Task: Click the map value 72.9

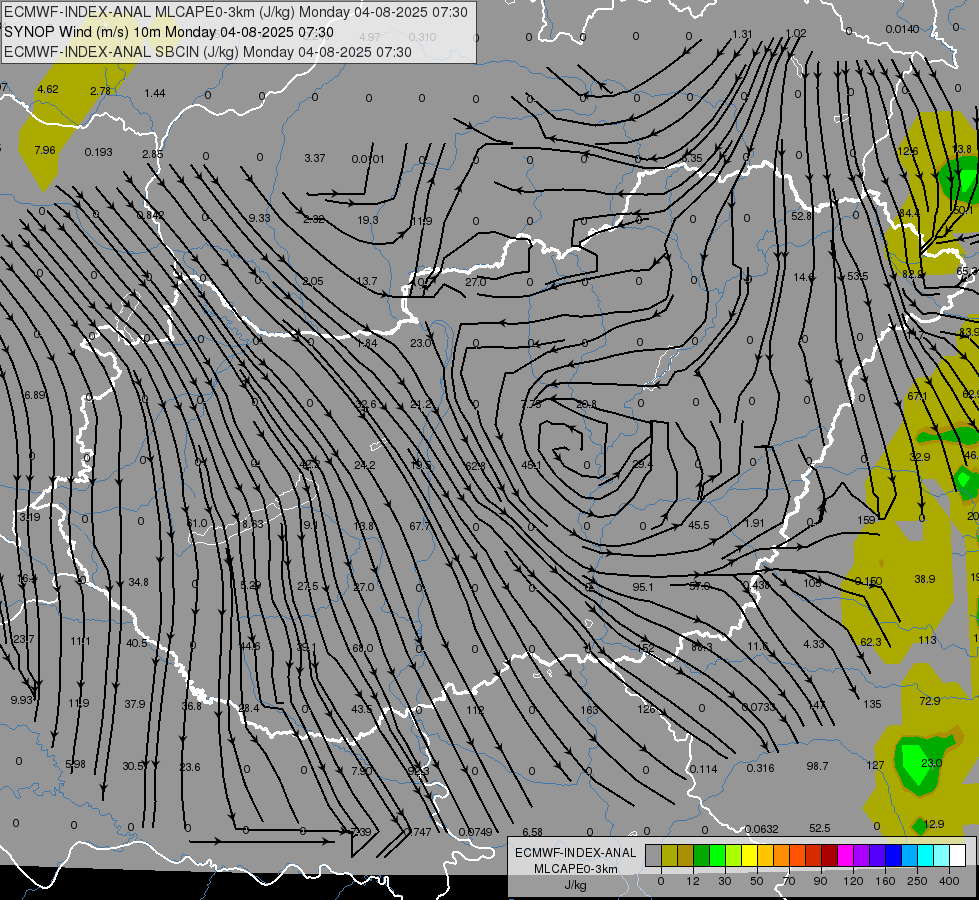Action: [x=930, y=701]
